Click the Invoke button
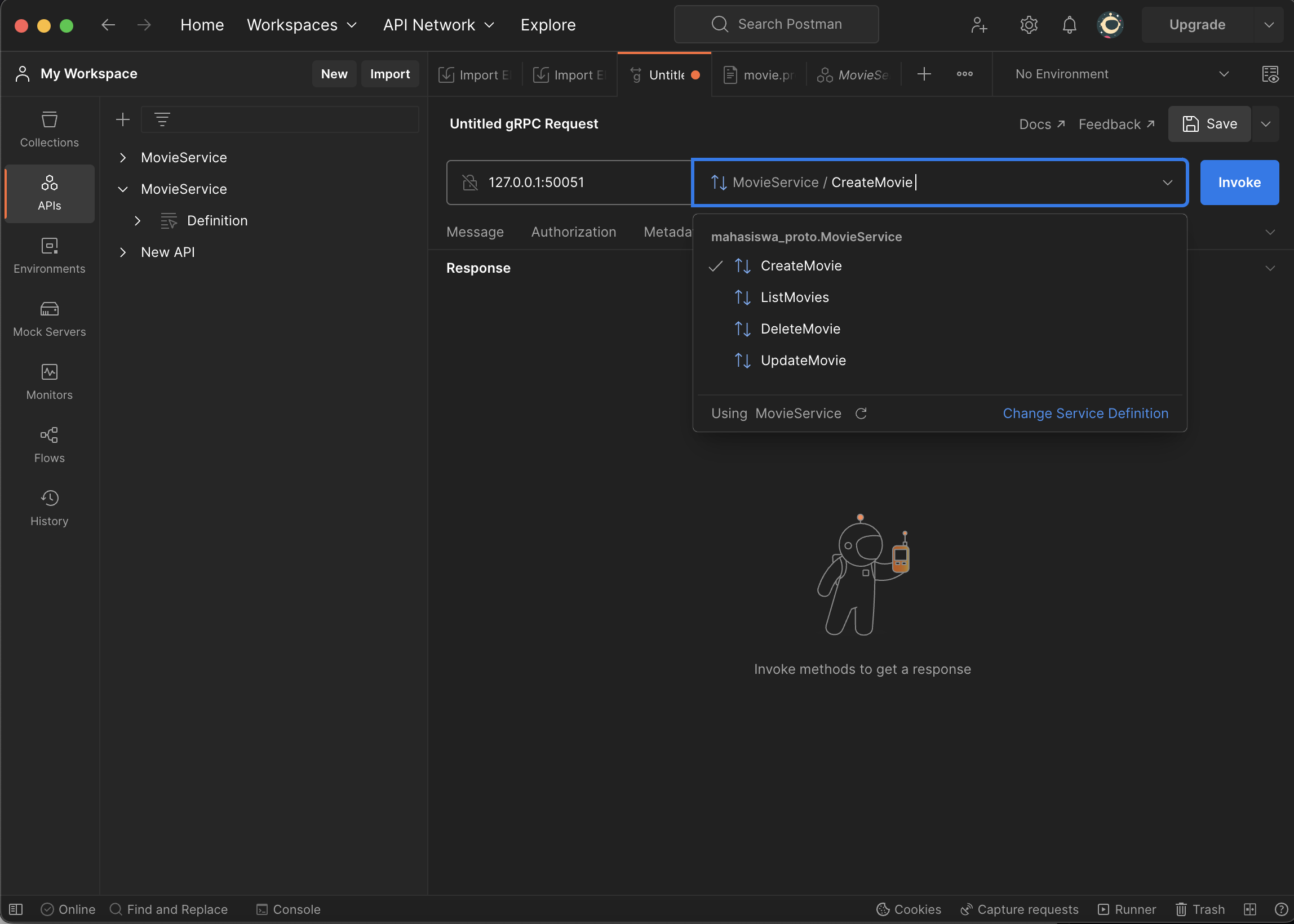 tap(1239, 182)
